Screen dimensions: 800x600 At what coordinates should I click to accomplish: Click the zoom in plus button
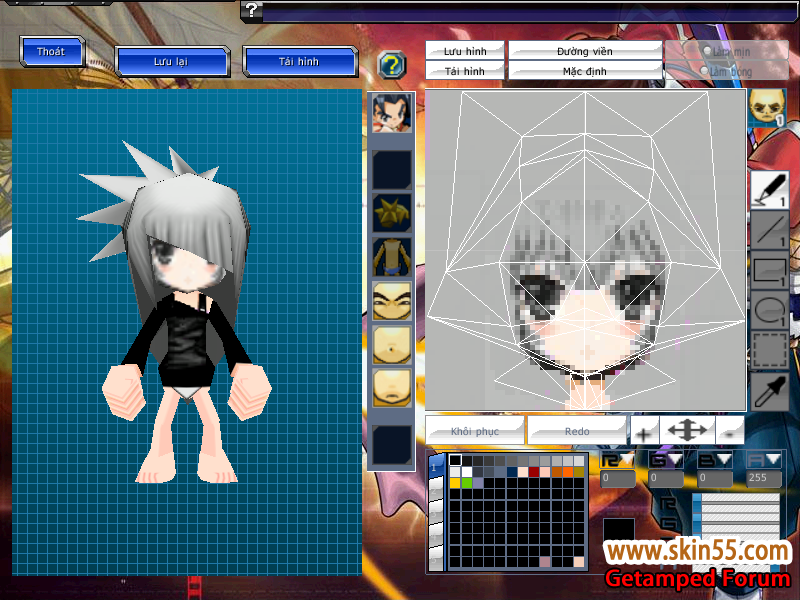click(644, 432)
